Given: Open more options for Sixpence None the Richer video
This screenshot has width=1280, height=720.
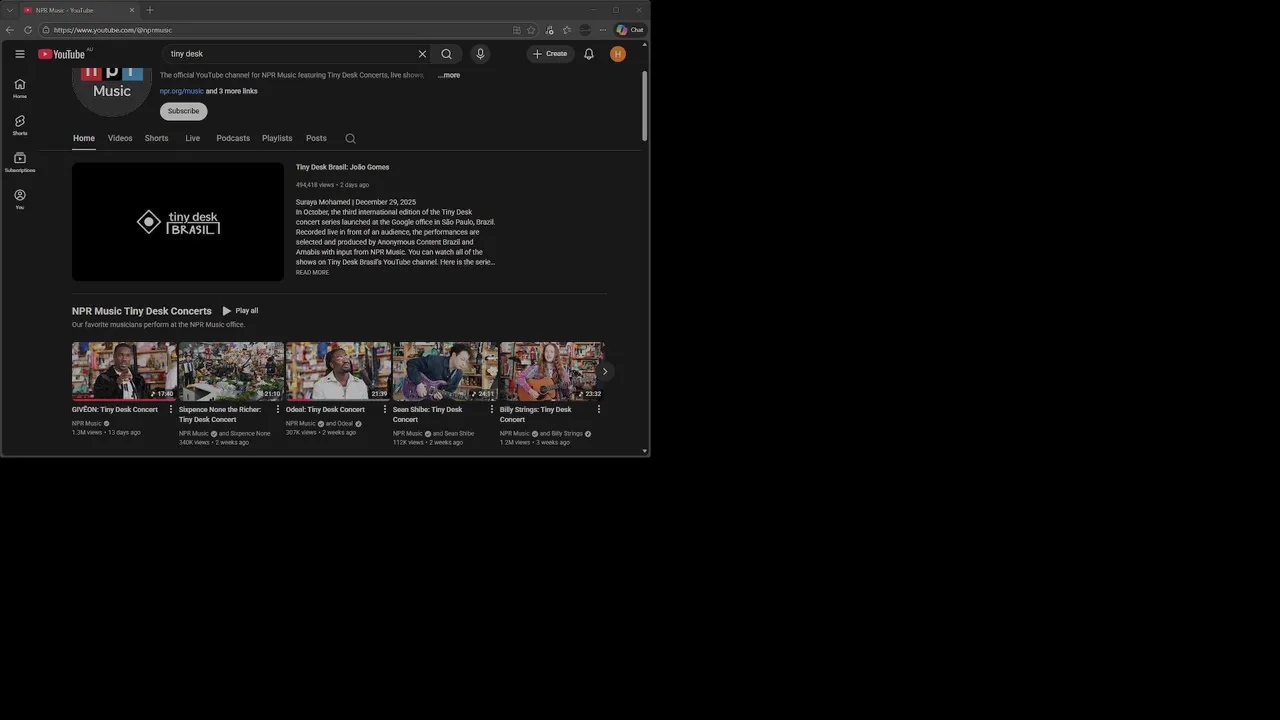Looking at the screenshot, I should tap(278, 409).
